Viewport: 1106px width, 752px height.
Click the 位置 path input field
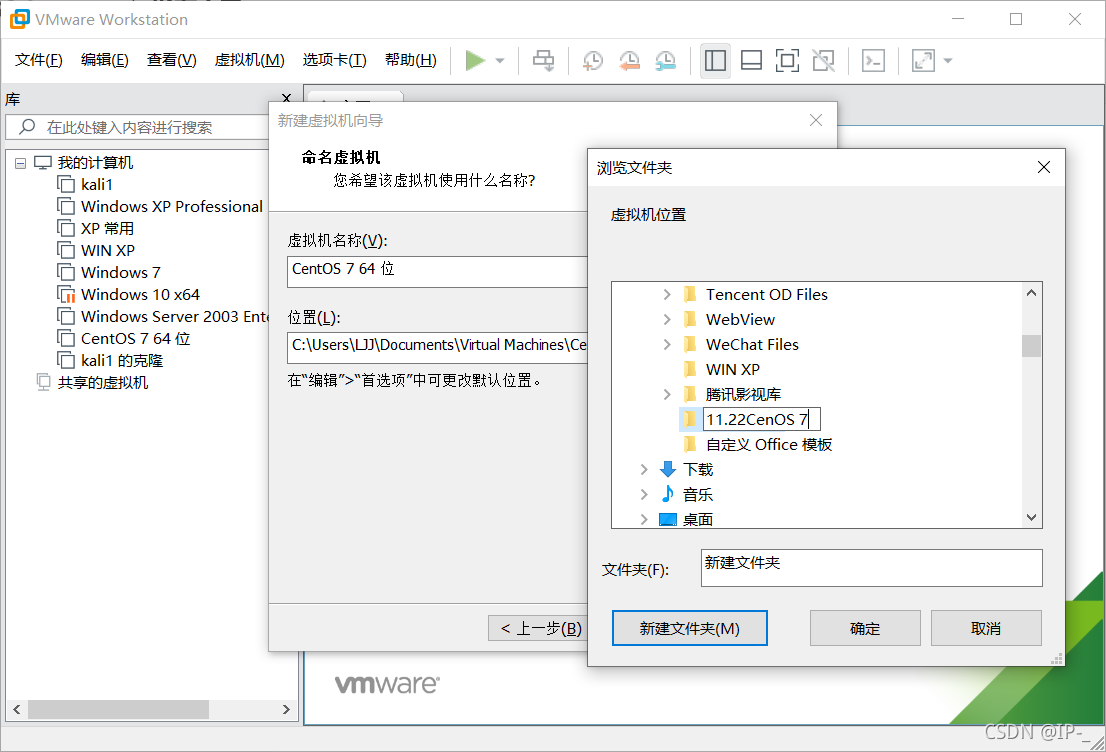coord(437,347)
